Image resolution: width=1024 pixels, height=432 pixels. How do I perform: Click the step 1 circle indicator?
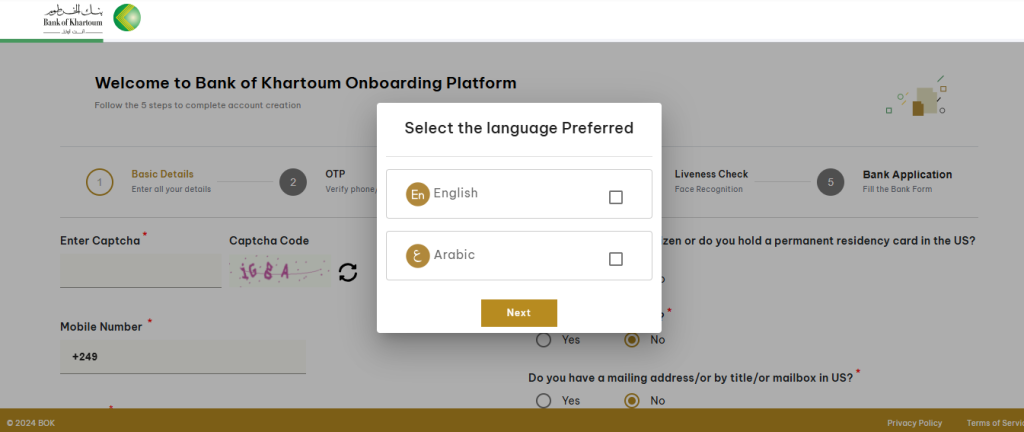pyautogui.click(x=100, y=182)
